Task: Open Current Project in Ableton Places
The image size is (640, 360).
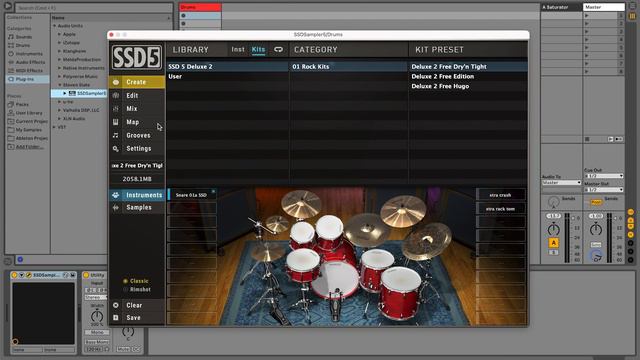Action: pyautogui.click(x=28, y=121)
